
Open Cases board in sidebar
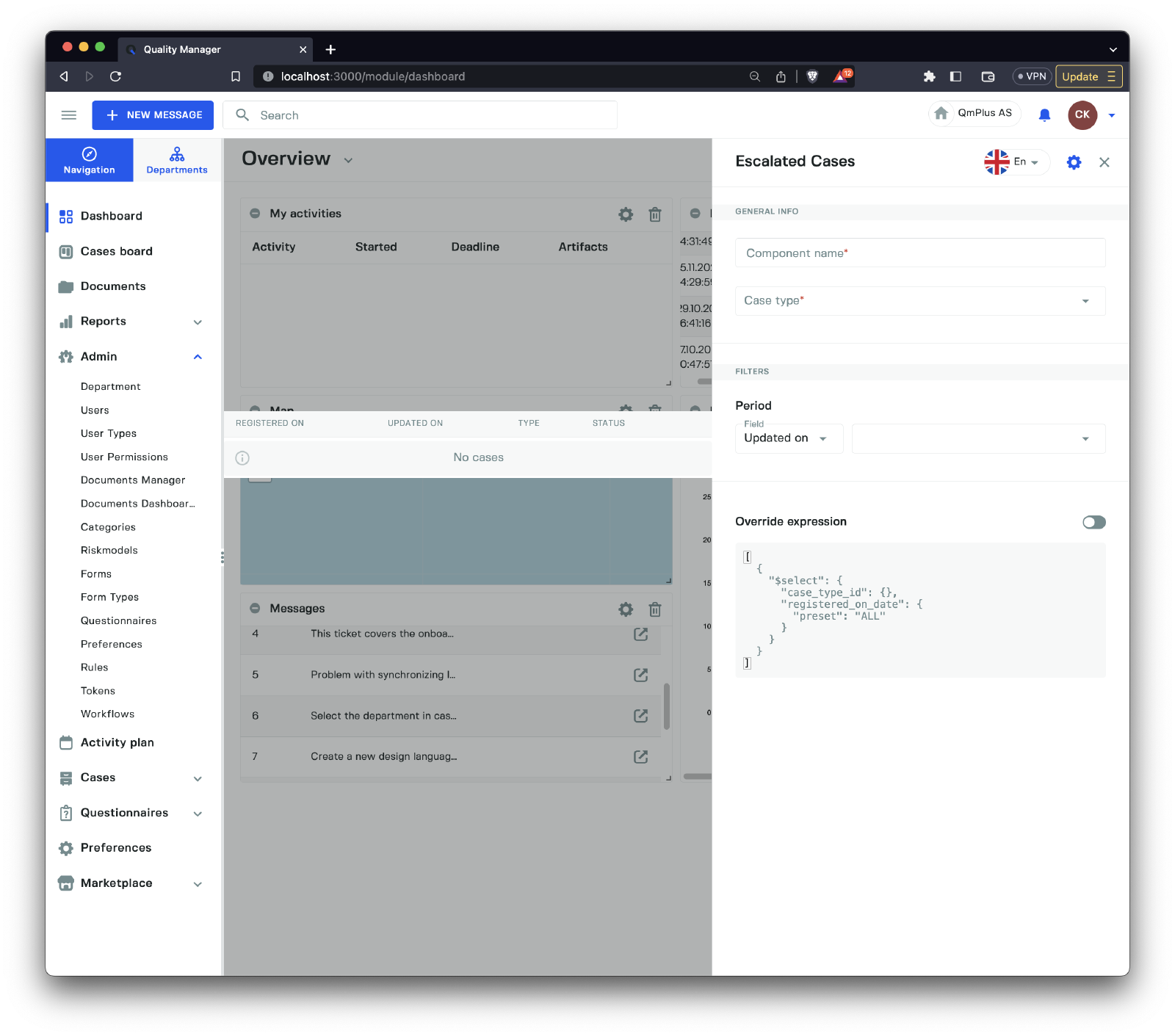[116, 251]
